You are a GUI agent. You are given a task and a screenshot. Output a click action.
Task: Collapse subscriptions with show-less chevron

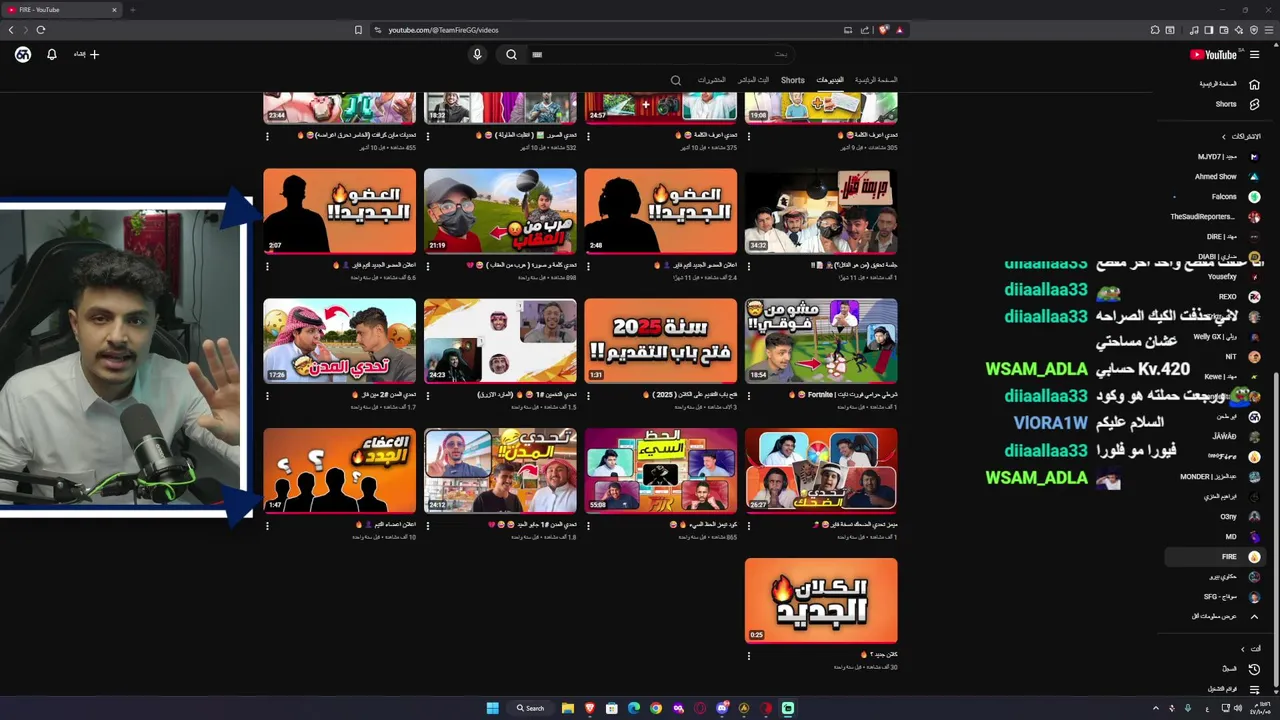[x=1254, y=617]
